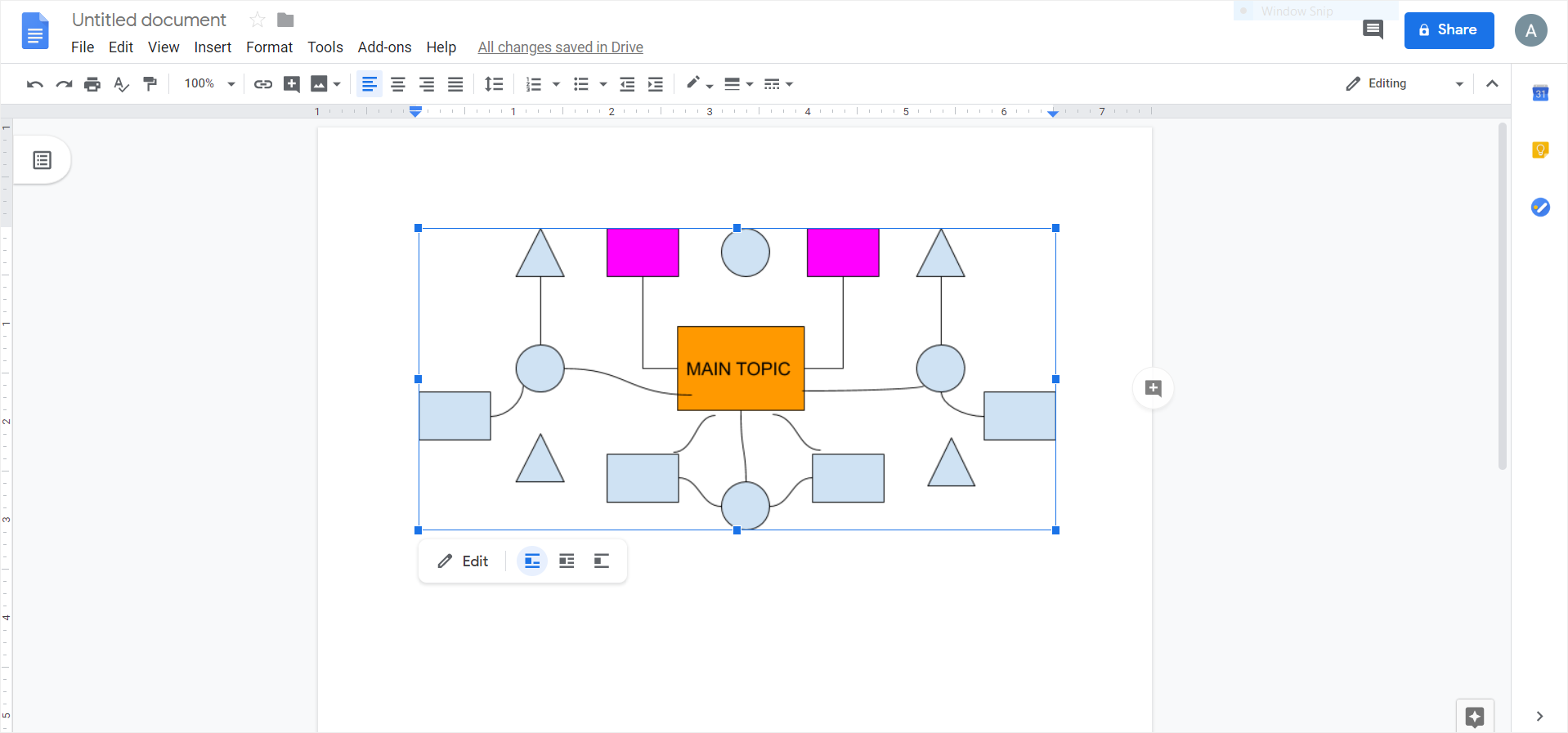Open Google Keep in the side panel
1568x733 pixels.
1540,150
